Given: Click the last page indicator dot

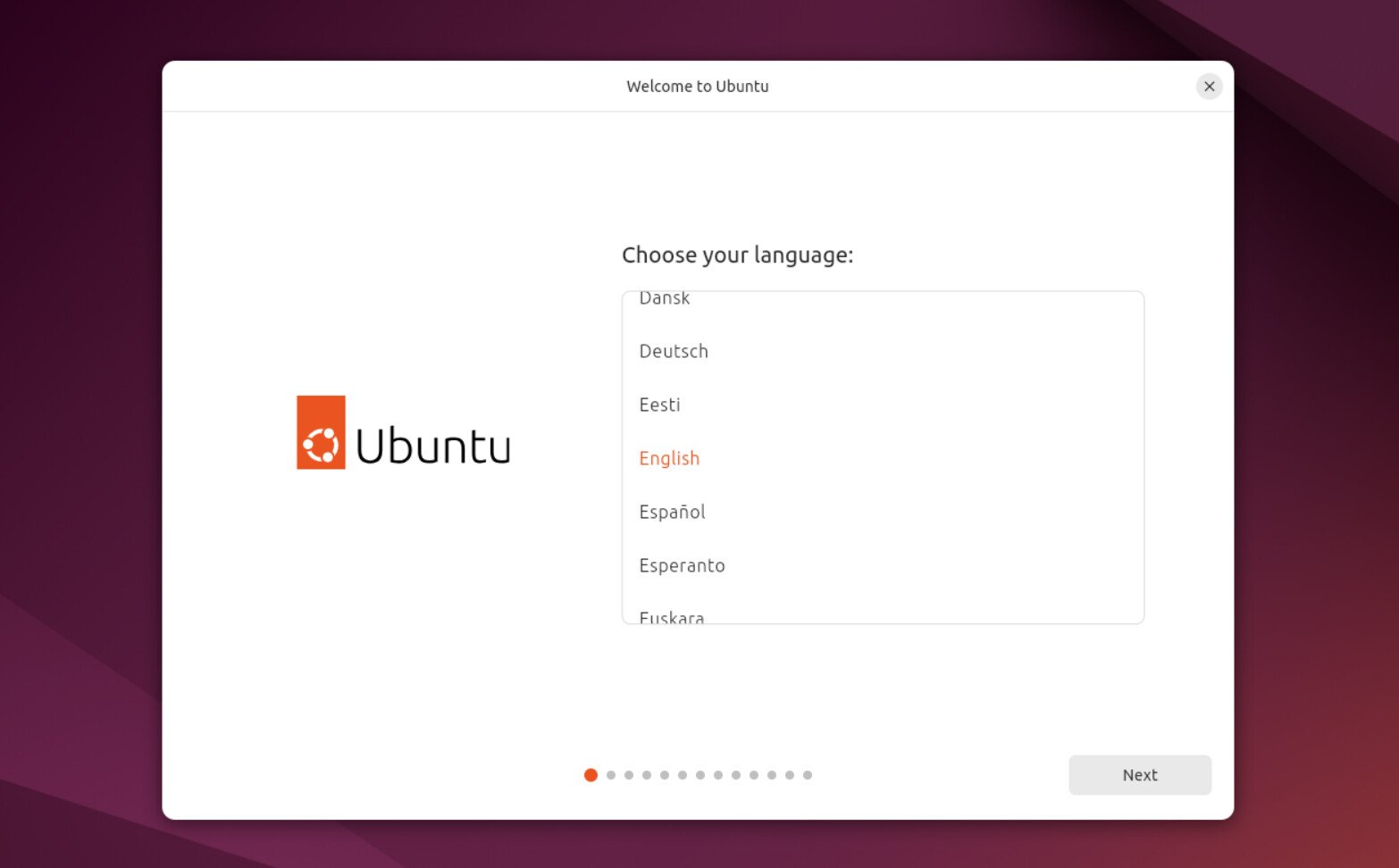Looking at the screenshot, I should [808, 775].
